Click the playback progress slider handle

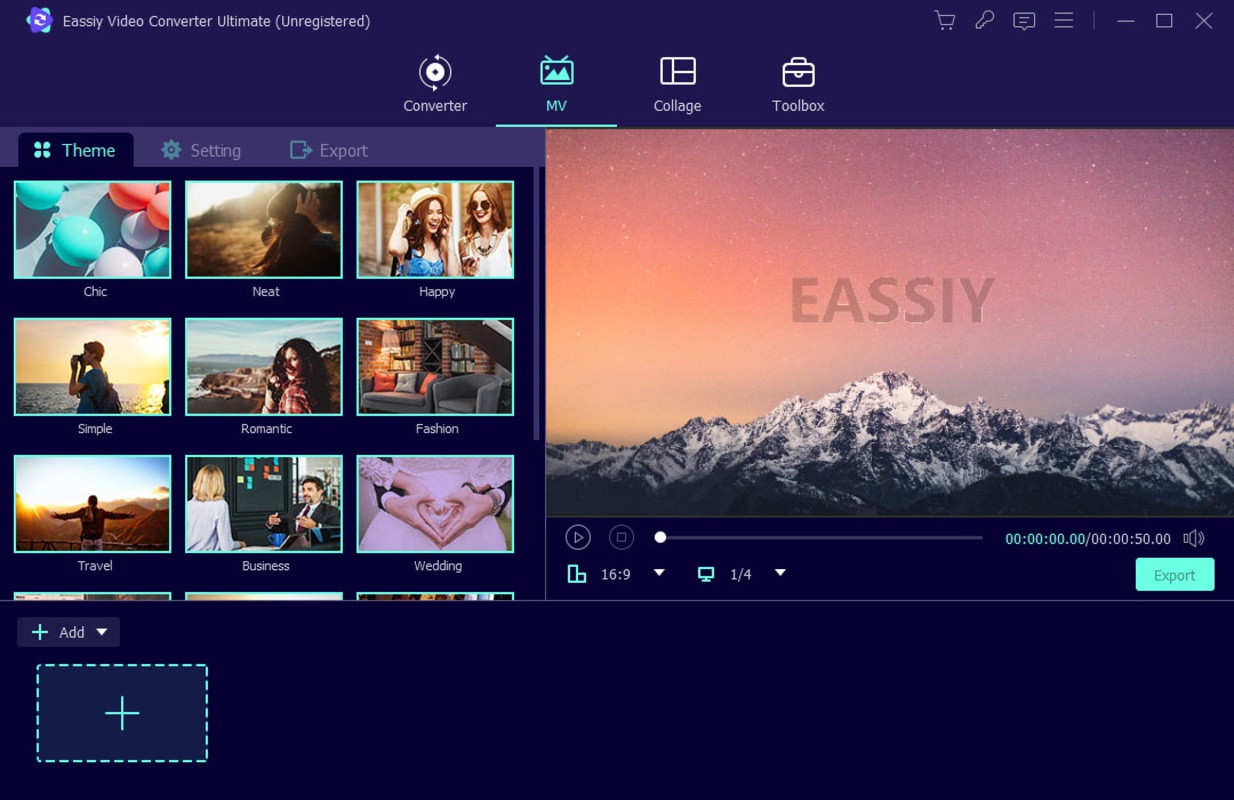(x=660, y=538)
